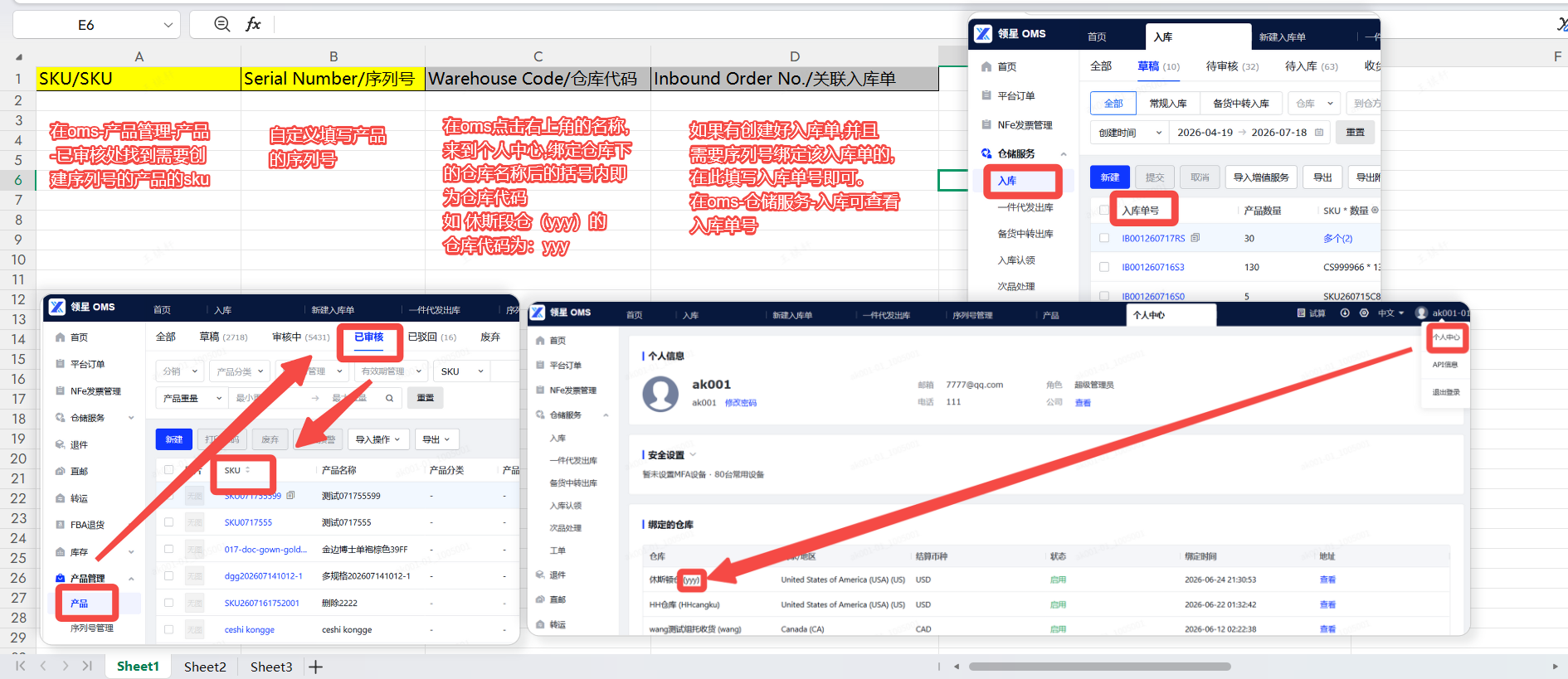Collapse the 安全设置 section chevron

693,454
